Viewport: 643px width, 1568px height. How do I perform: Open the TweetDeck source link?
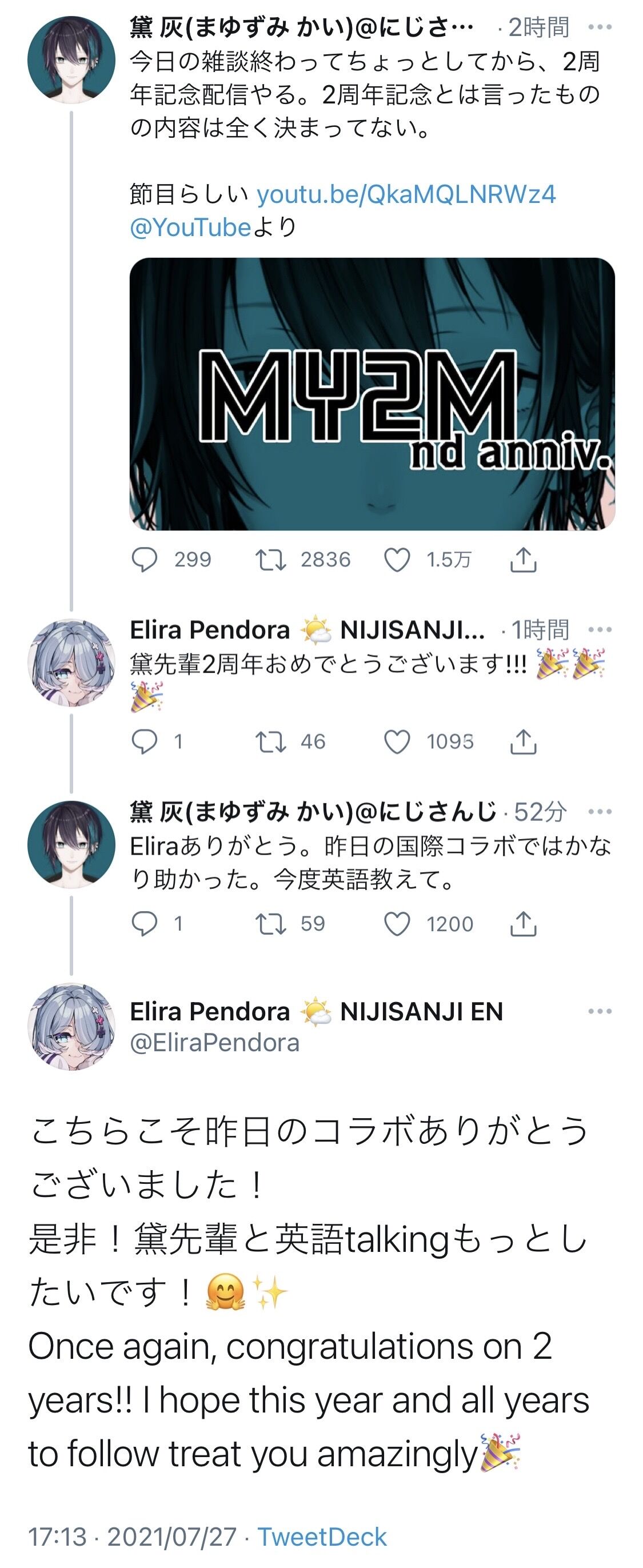coord(322,1537)
